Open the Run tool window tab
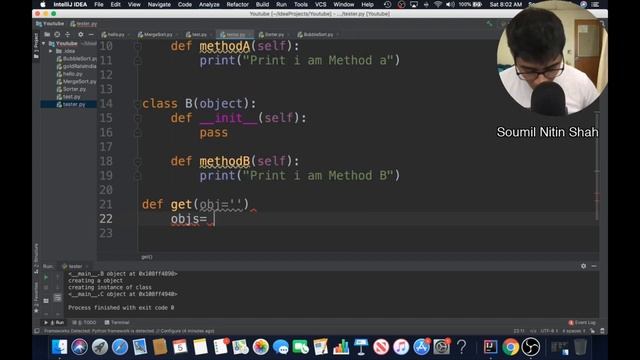This screenshot has height=360, width=640. tap(54, 322)
